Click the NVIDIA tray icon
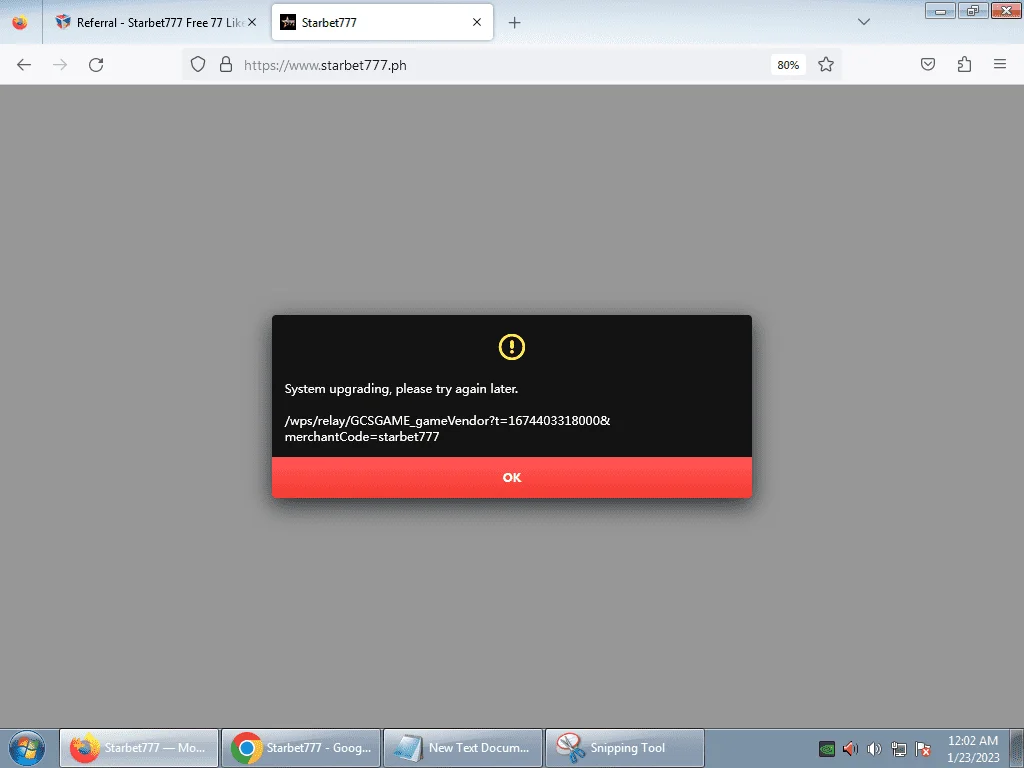 pyautogui.click(x=827, y=749)
